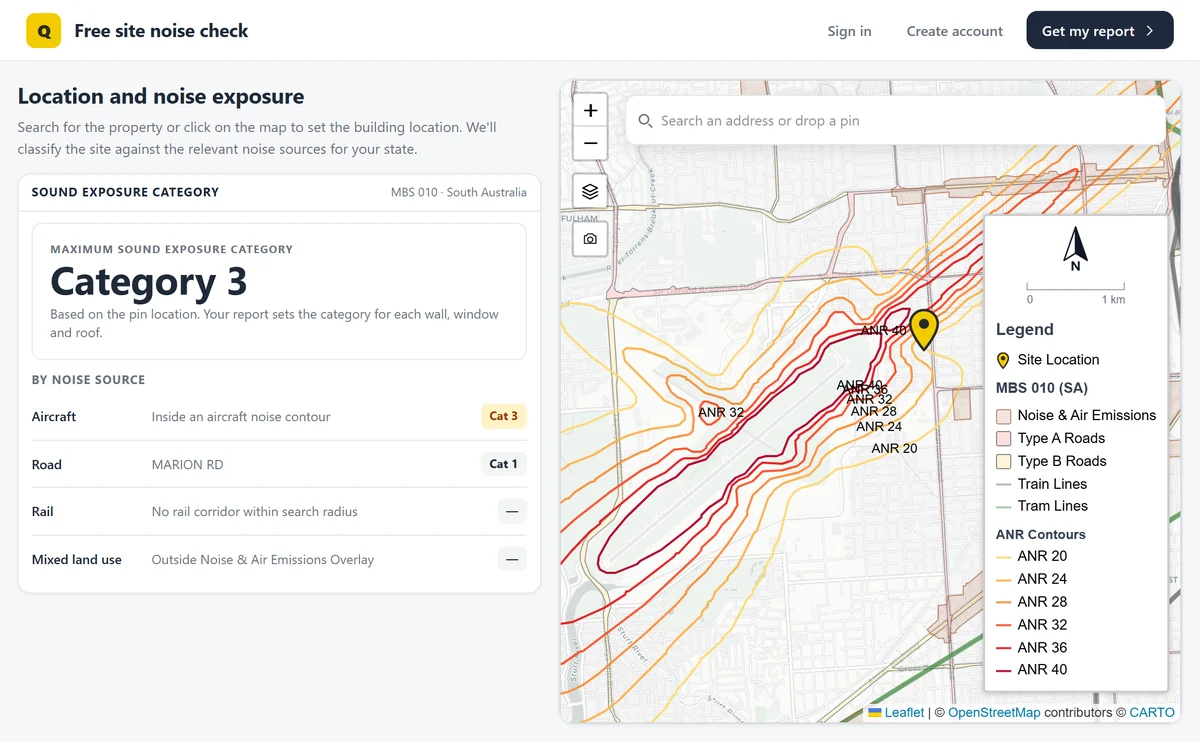1200x742 pixels.
Task: Click the magnifier icon in the search bar
Action: coord(646,121)
